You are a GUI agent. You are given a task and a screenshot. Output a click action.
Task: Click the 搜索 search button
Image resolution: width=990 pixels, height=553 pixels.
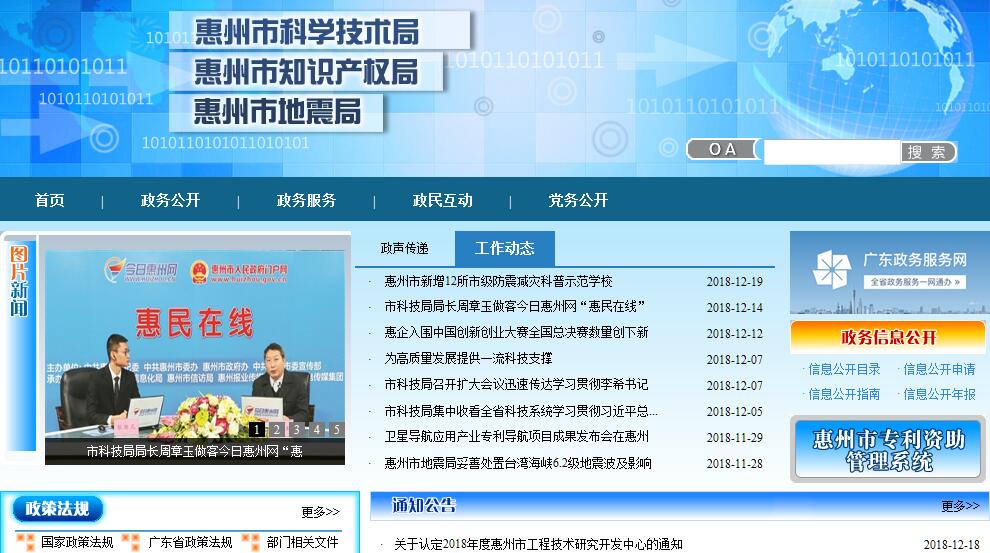[x=927, y=152]
